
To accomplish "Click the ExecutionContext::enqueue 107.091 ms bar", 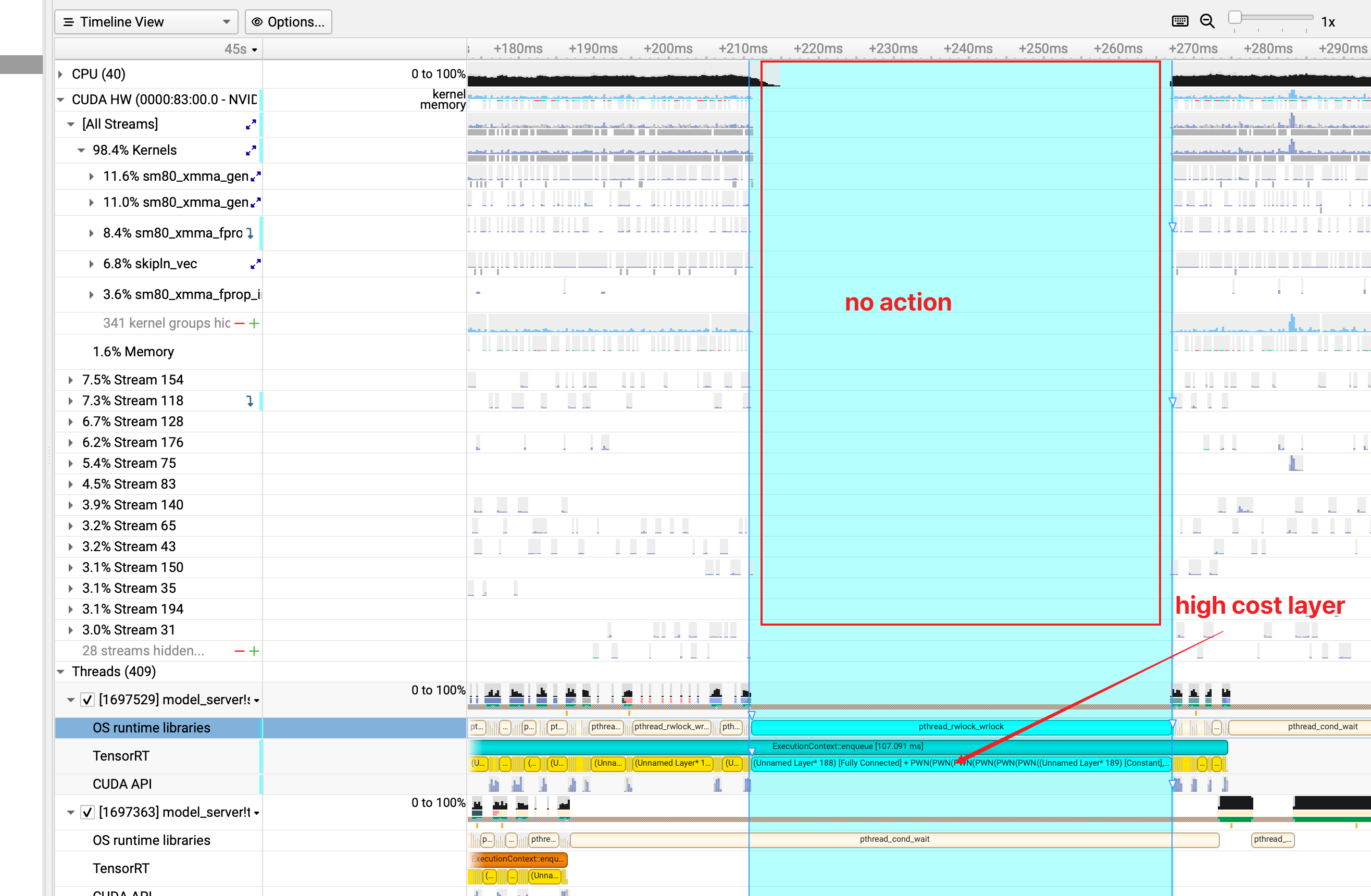I will tap(847, 746).
